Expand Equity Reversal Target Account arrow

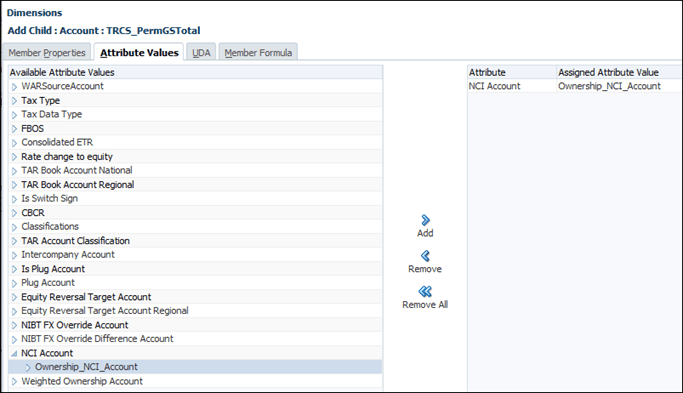point(14,297)
